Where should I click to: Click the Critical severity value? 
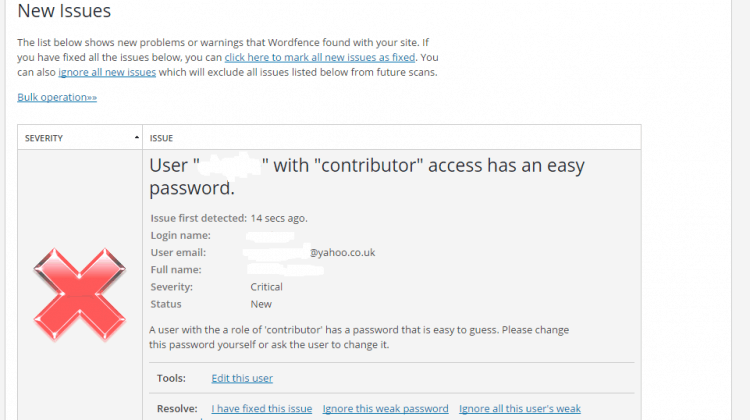(x=266, y=287)
